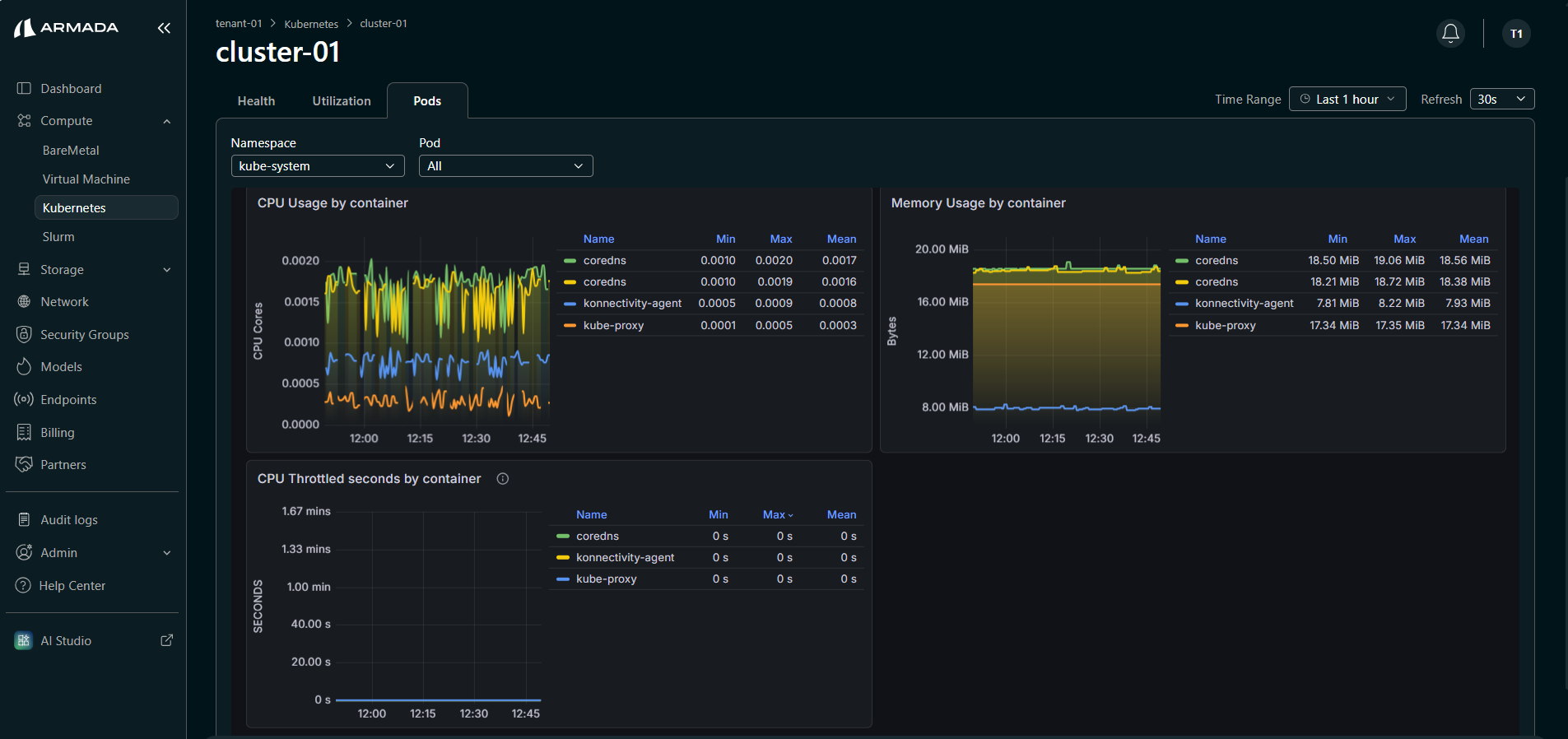Switch to the Health tab
The image size is (1568, 739).
pos(256,101)
